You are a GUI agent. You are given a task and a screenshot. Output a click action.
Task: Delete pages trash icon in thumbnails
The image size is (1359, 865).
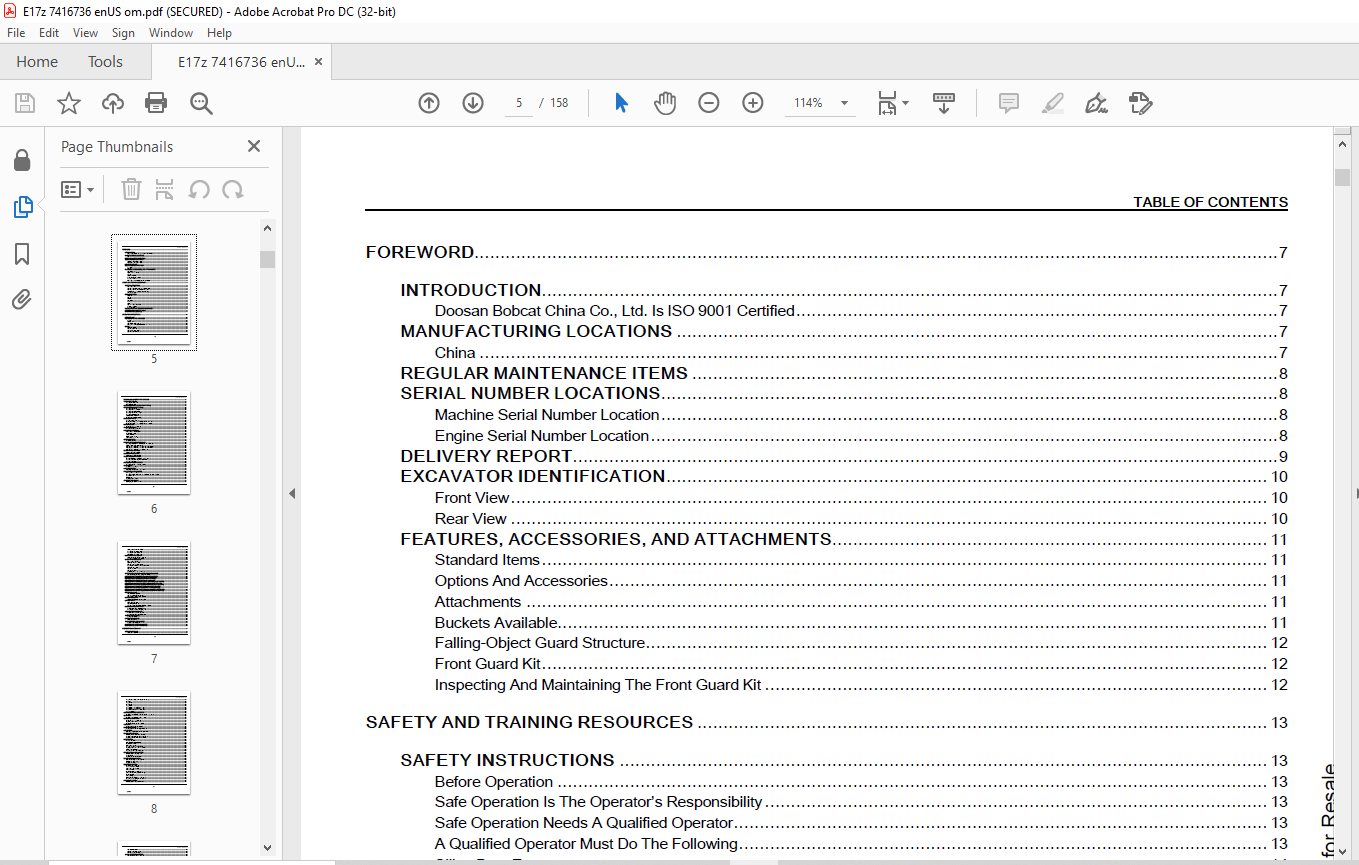[131, 189]
